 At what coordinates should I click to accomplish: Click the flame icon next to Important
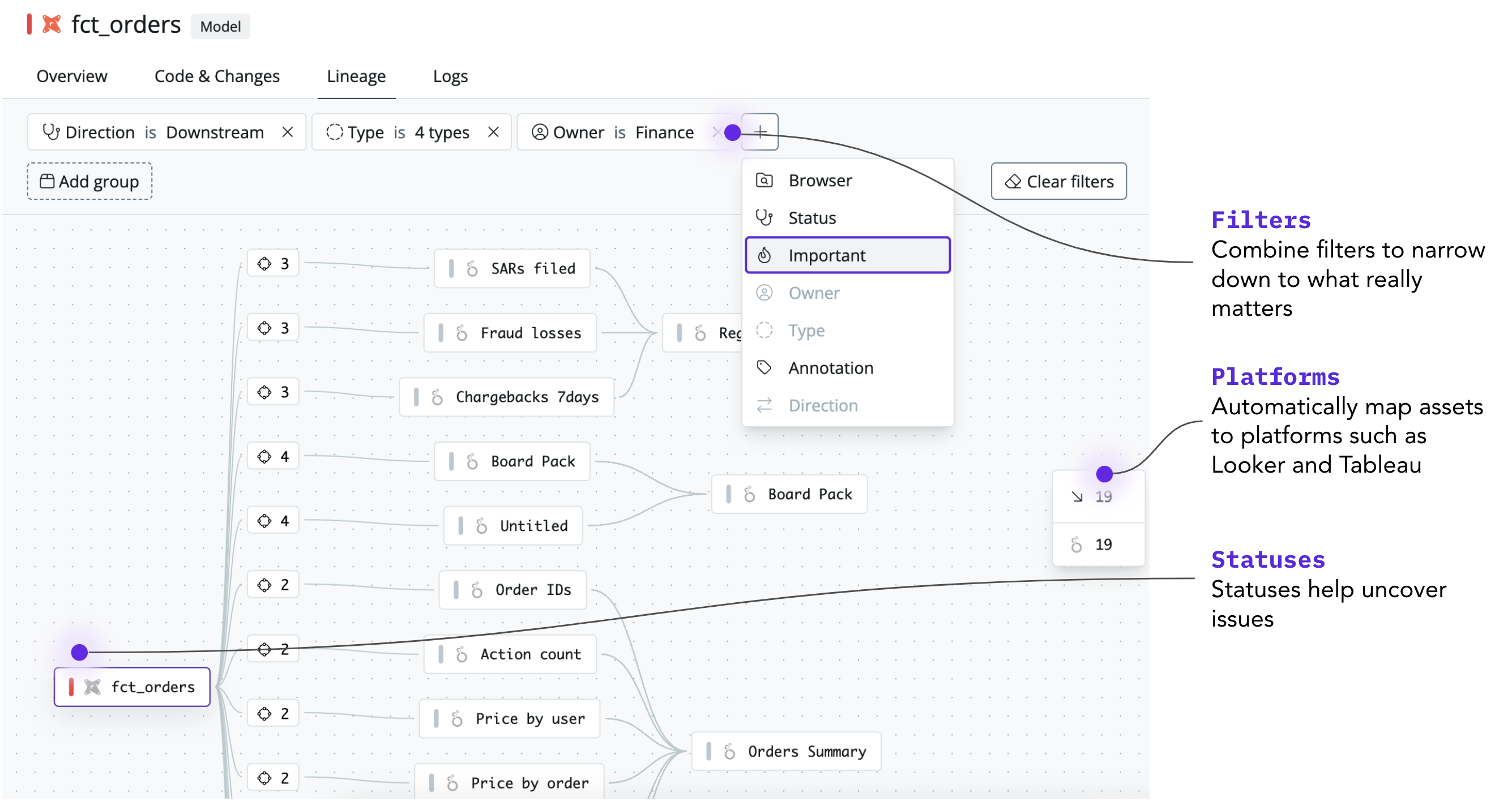point(763,255)
